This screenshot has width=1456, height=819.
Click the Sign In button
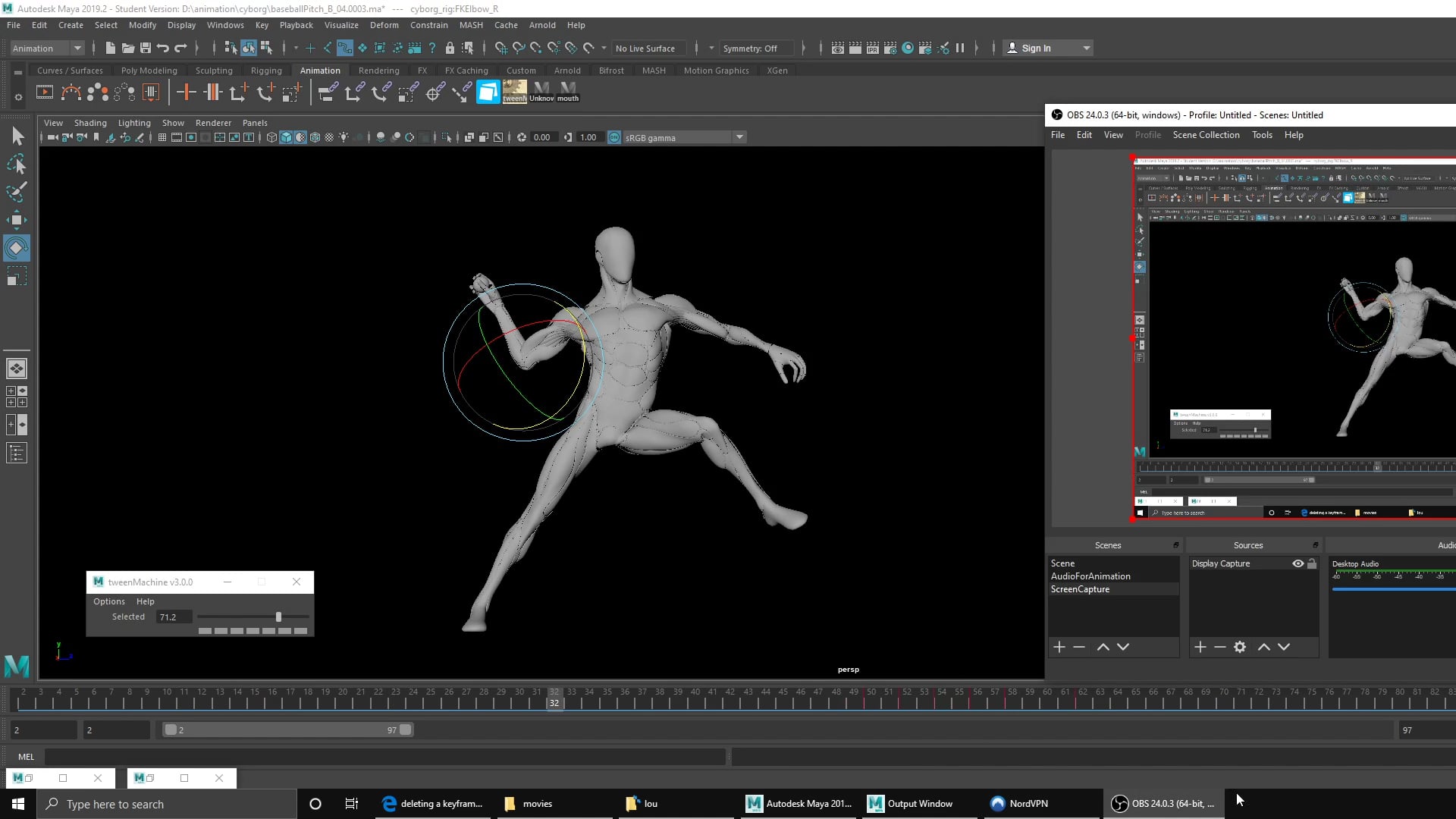point(1039,48)
